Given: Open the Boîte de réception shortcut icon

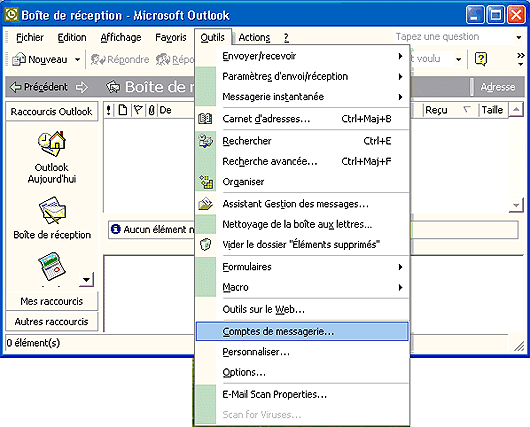Looking at the screenshot, I should 52,210.
